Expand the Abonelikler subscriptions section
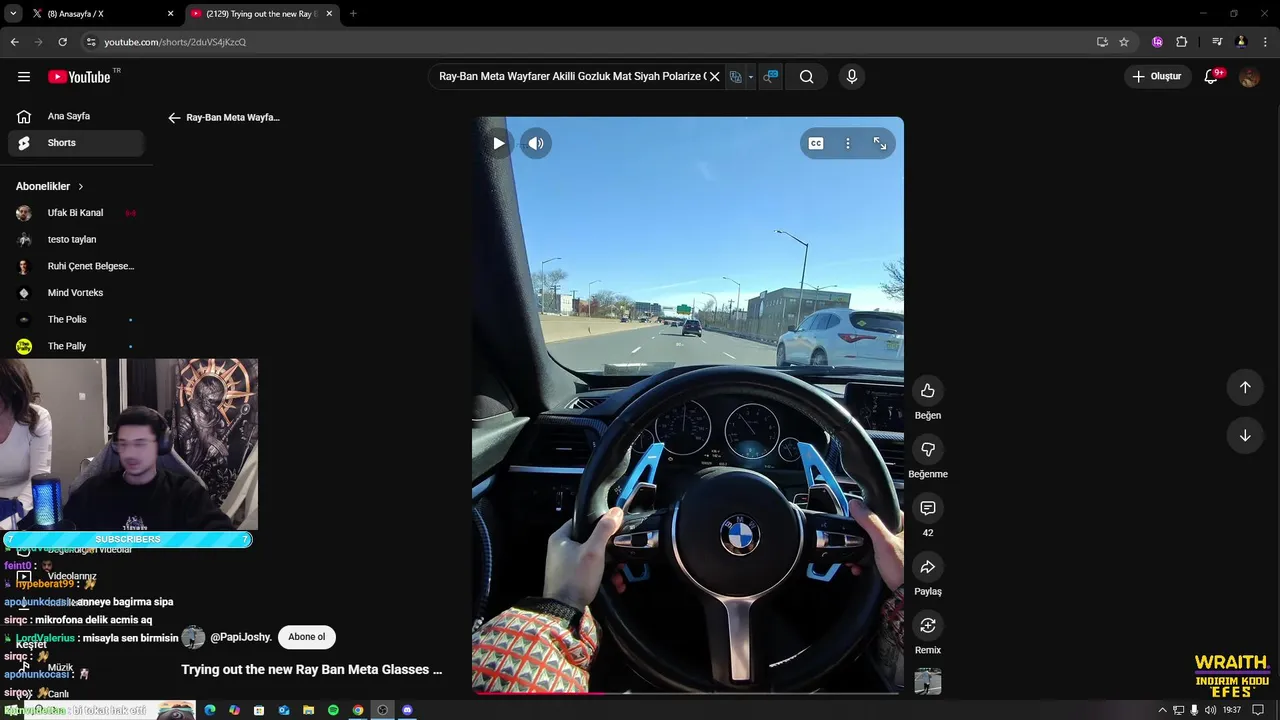Viewport: 1280px width, 720px height. pos(50,187)
